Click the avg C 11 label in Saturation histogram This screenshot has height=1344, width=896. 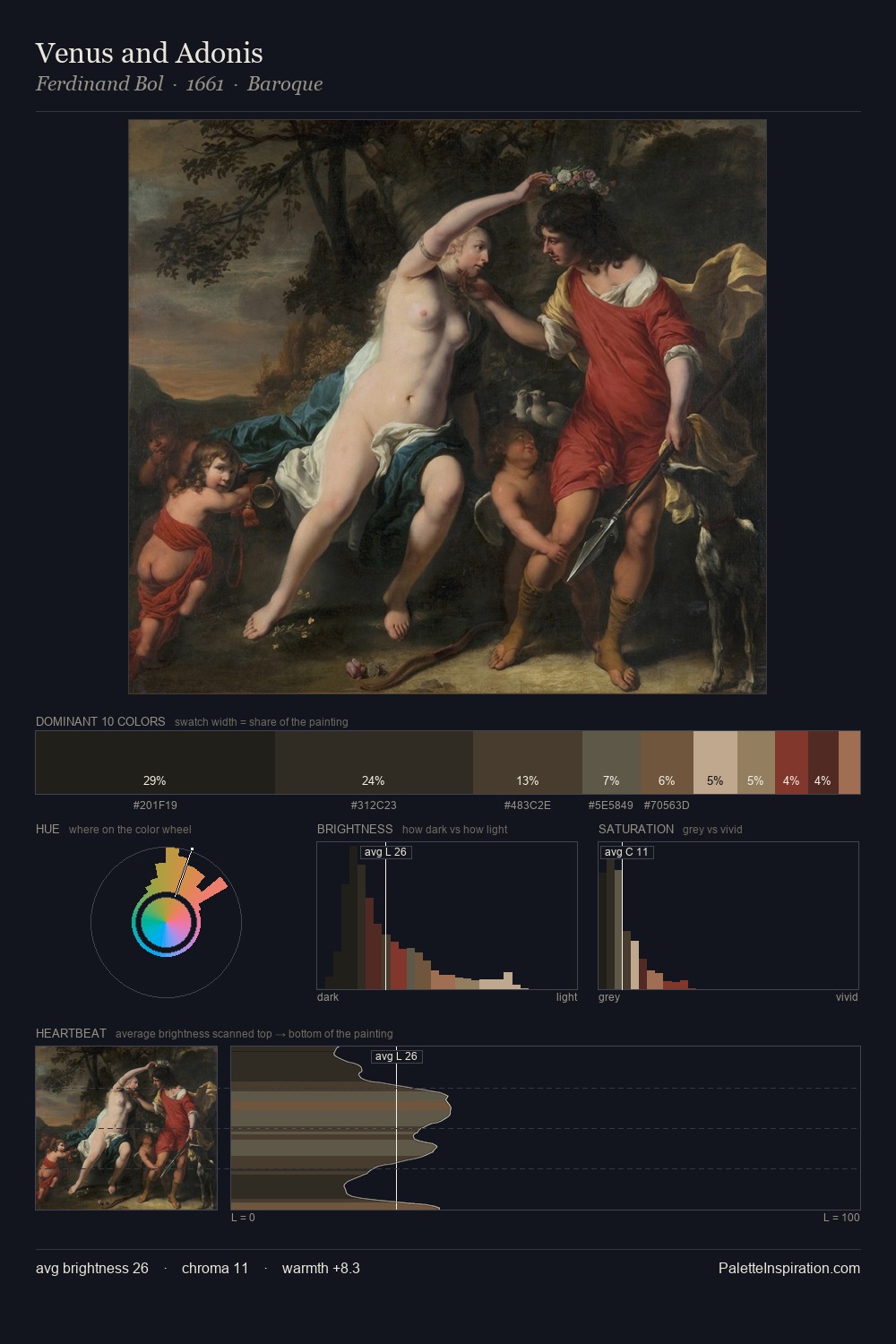point(626,852)
